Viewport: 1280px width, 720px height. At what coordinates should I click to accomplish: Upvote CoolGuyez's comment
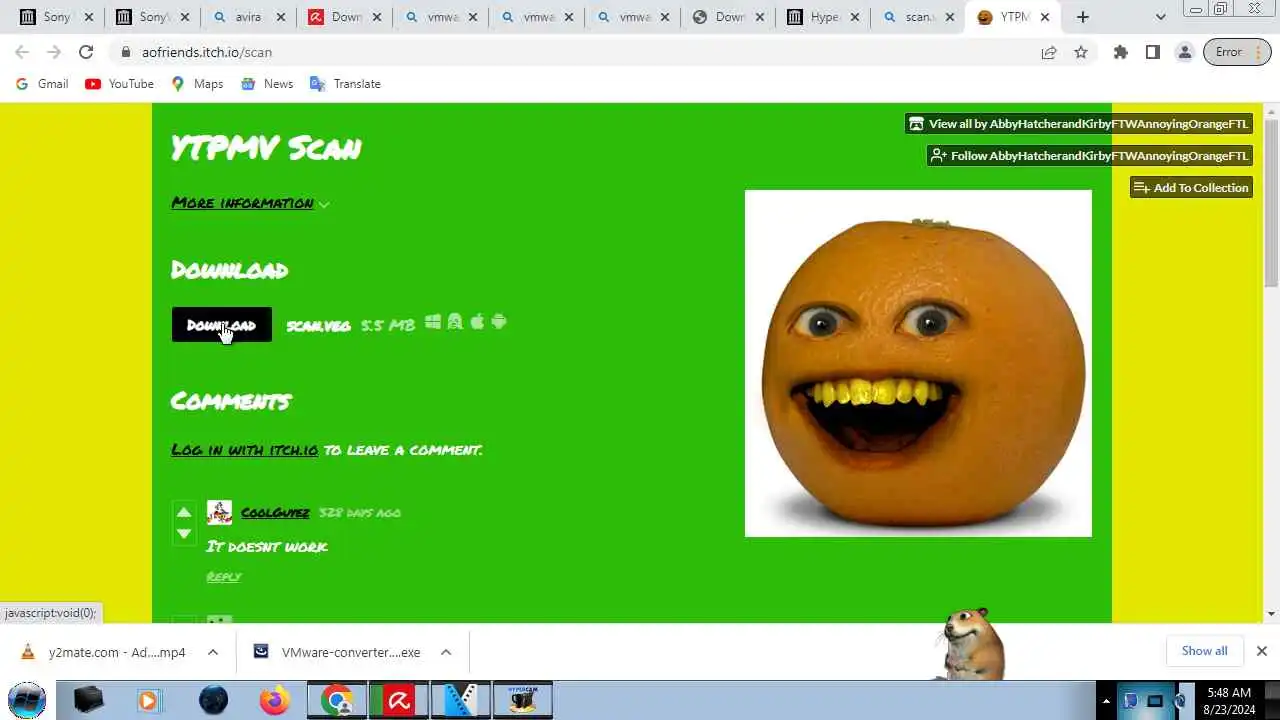click(184, 512)
